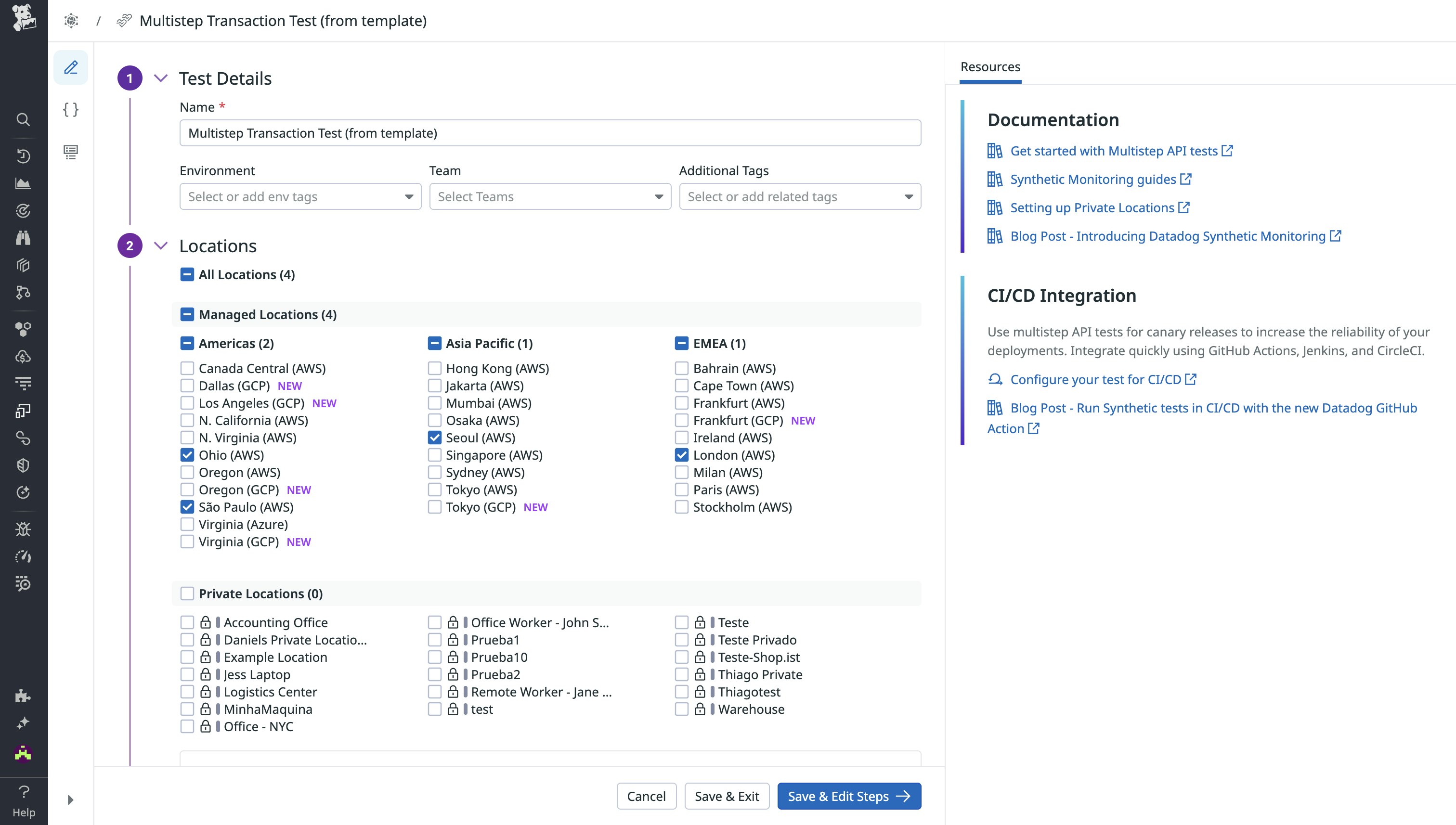Image resolution: width=1456 pixels, height=825 pixels.
Task: Check the Accounting Office private location
Action: pos(187,622)
